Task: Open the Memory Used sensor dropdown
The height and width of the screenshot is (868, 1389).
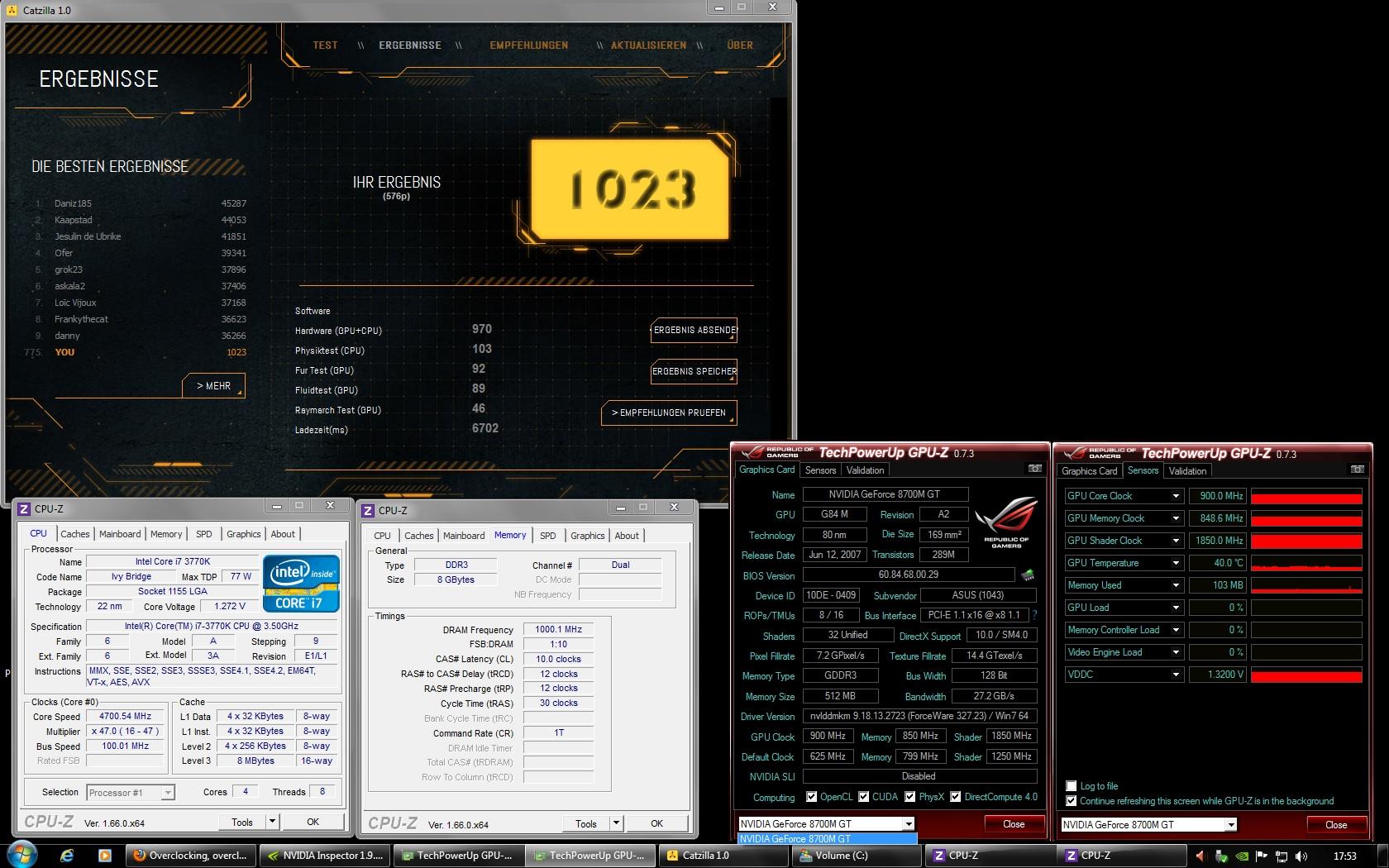Action: point(1176,585)
